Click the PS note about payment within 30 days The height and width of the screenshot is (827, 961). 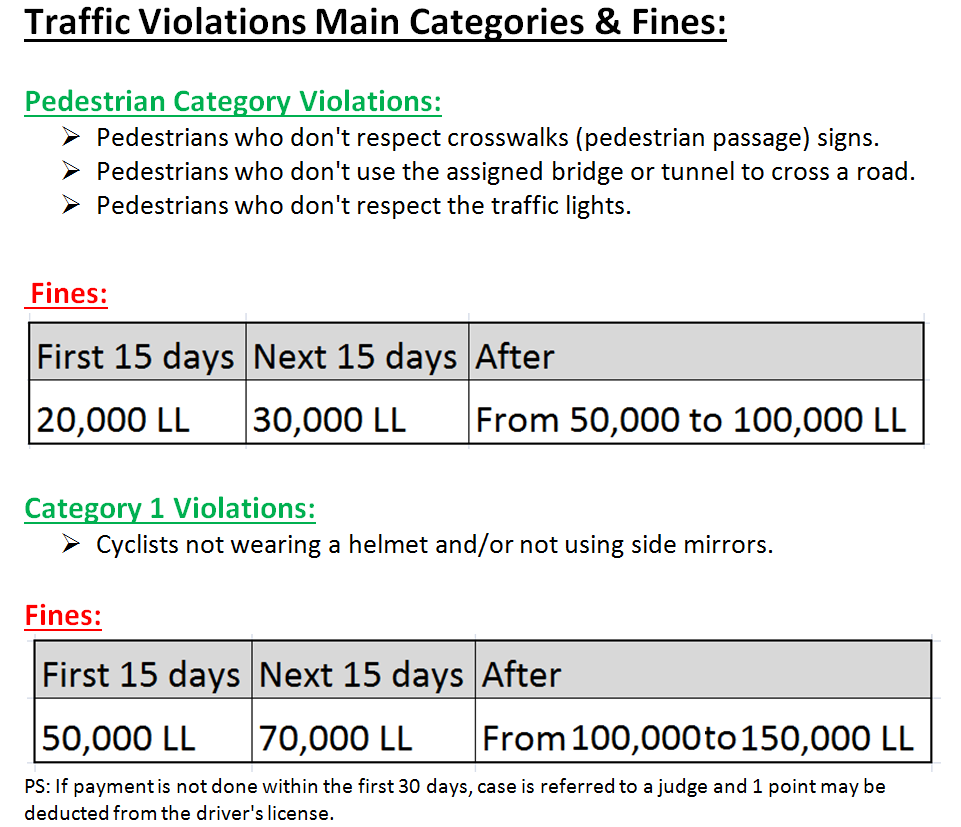455,799
